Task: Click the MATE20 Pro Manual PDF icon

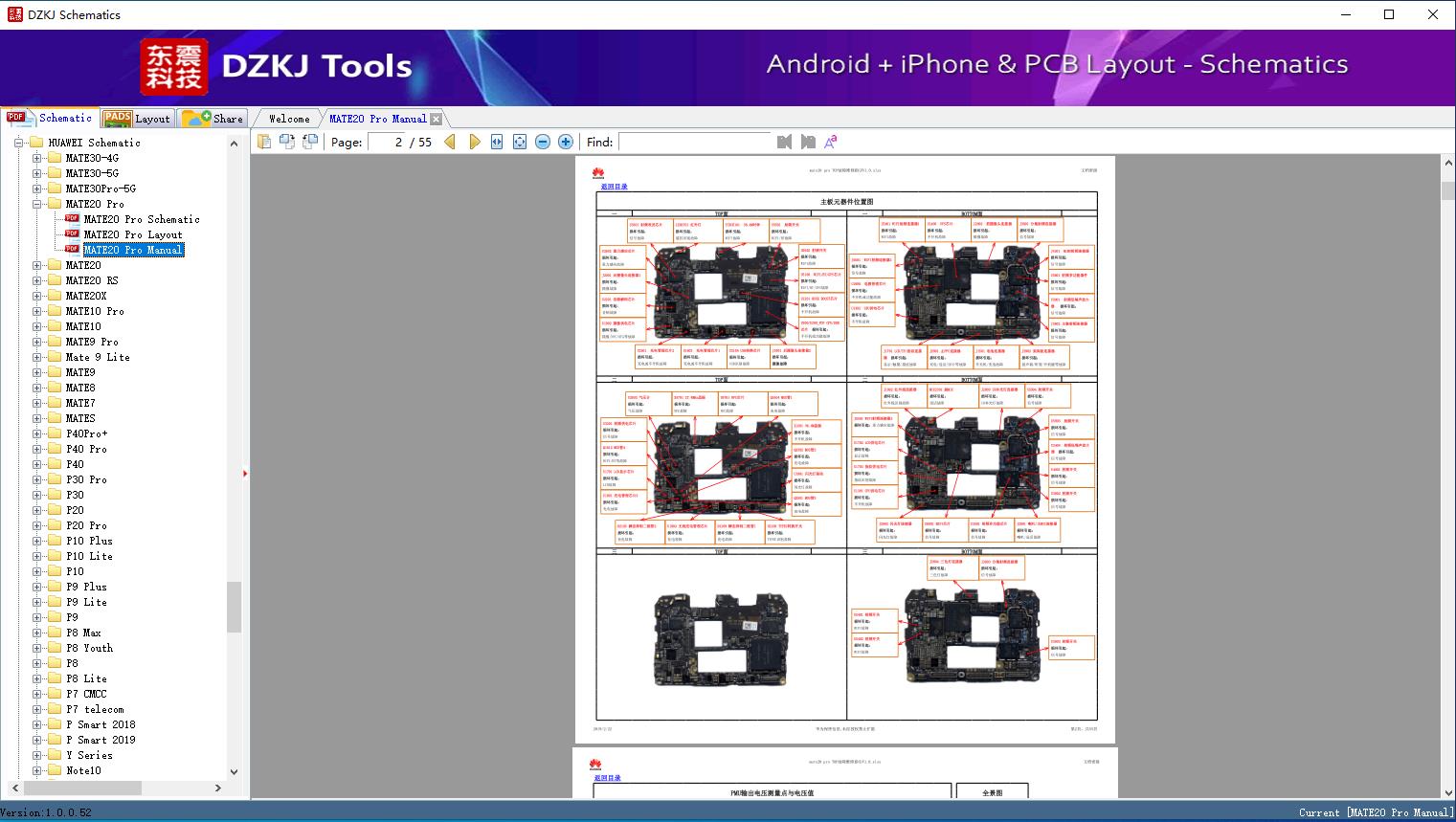Action: click(x=72, y=249)
